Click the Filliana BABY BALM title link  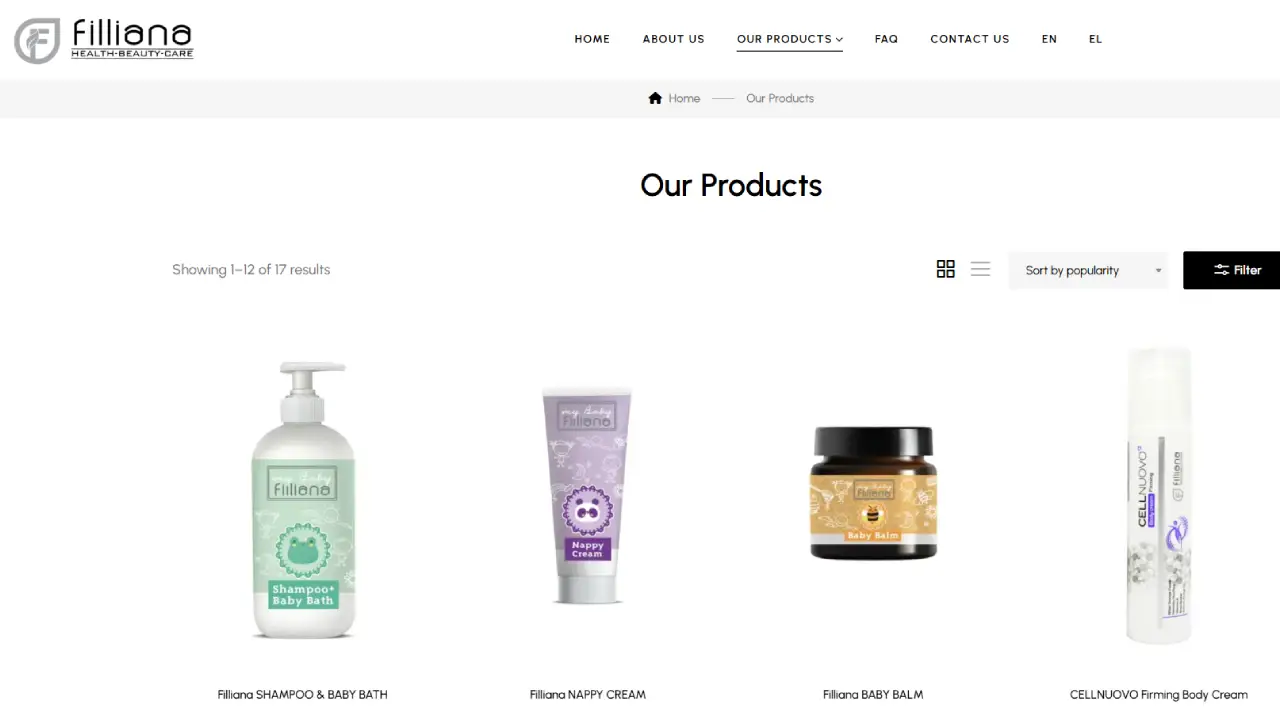[873, 694]
